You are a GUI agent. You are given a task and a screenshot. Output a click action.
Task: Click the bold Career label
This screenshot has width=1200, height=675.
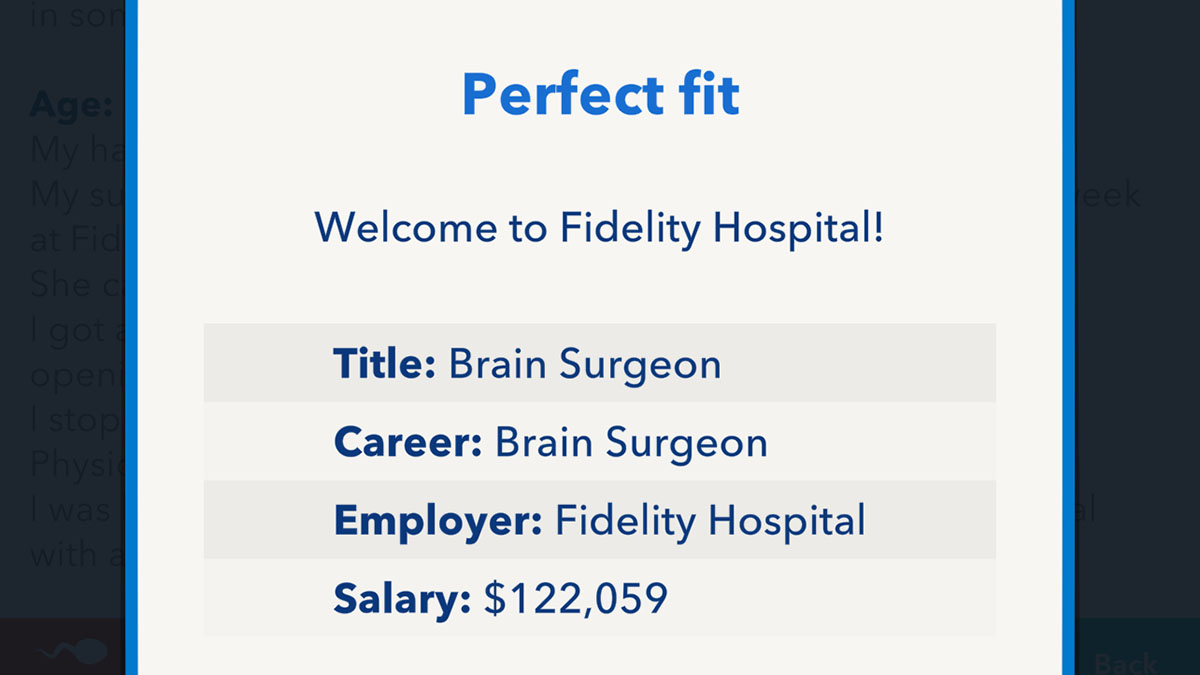pos(408,441)
